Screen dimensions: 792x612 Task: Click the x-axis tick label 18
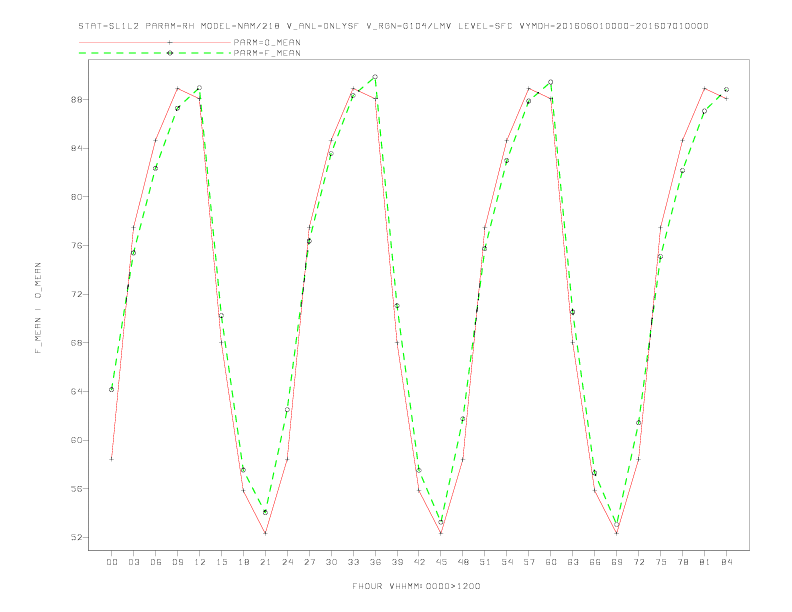tap(243, 562)
